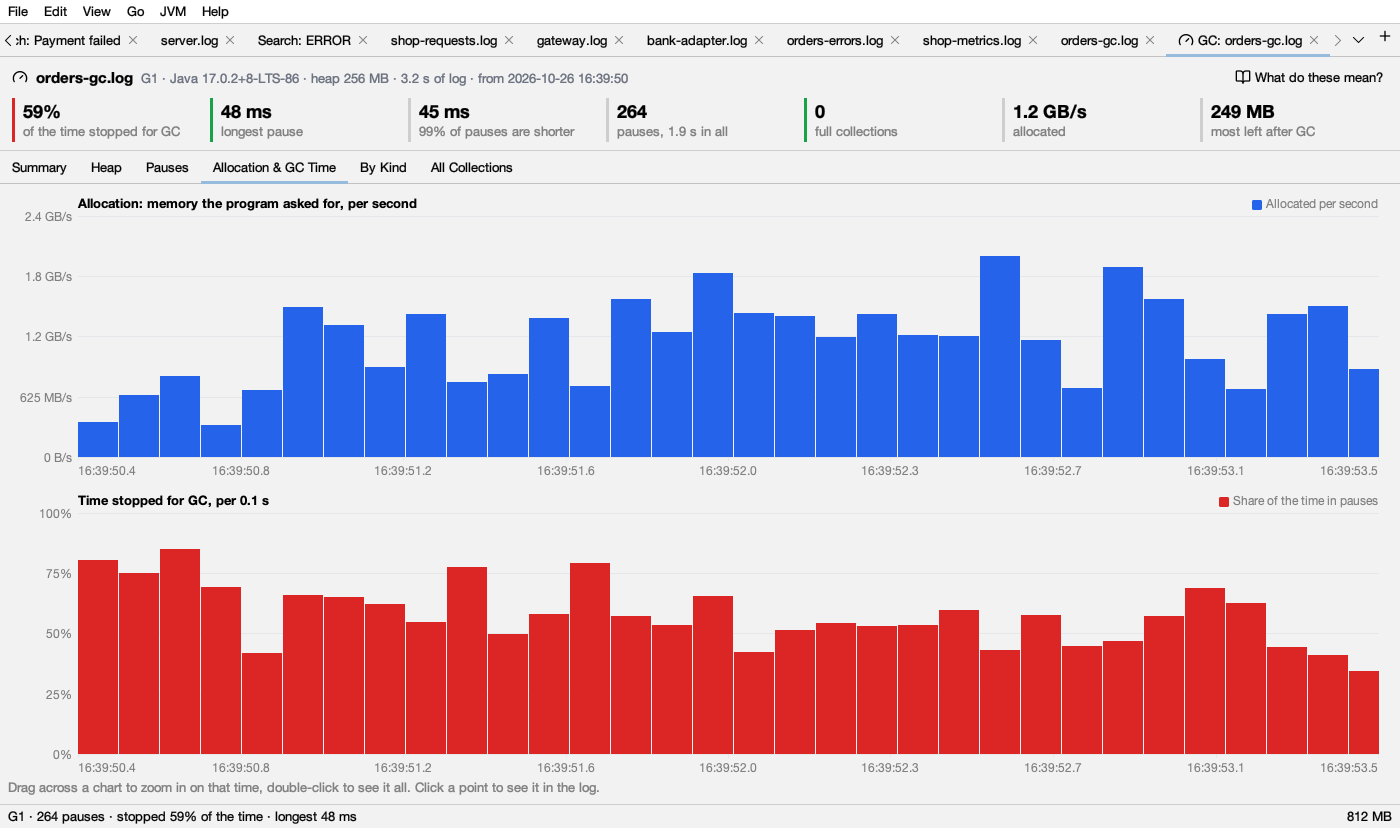This screenshot has height=828, width=1400.
Task: Close the server.log tab
Action: pyautogui.click(x=230, y=40)
